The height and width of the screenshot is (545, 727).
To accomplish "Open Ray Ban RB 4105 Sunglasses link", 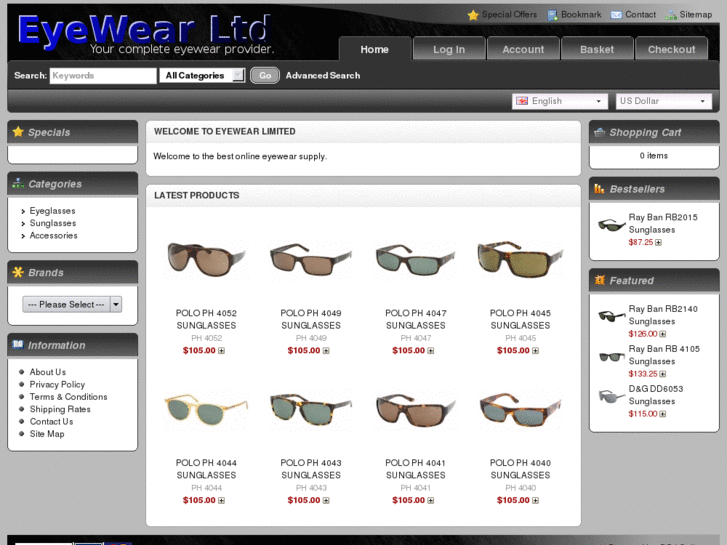I will [x=664, y=355].
